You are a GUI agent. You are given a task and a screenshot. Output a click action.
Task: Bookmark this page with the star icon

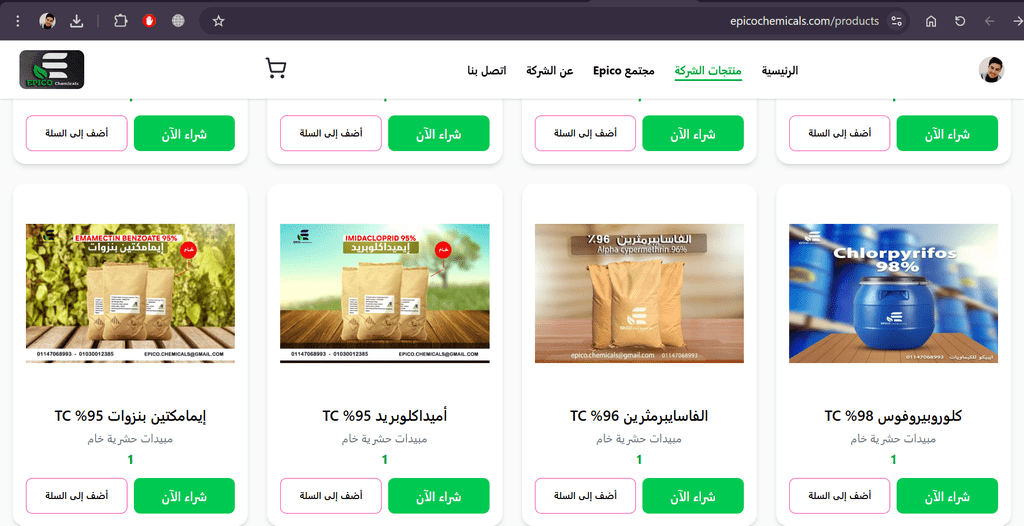219,21
